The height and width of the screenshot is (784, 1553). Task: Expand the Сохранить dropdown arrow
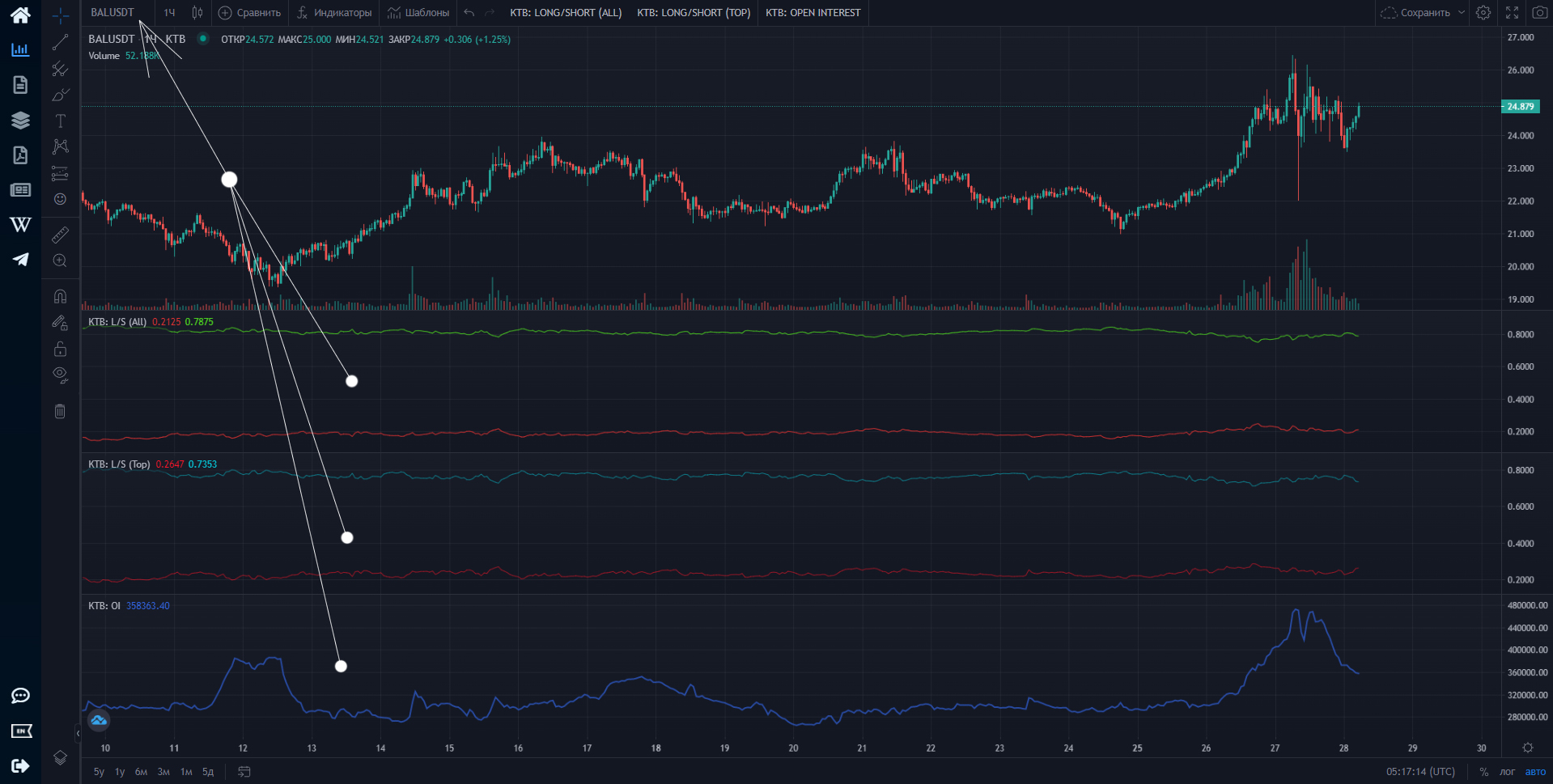click(1462, 13)
